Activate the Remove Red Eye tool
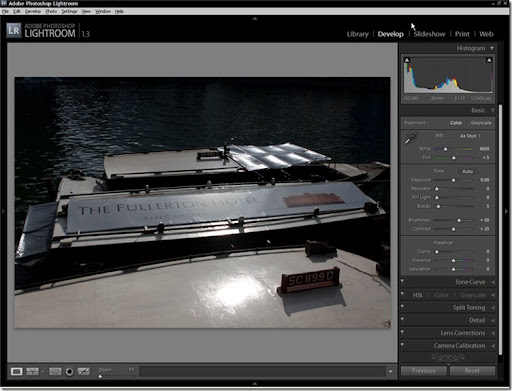Image resolution: width=512 pixels, height=391 pixels. point(69,371)
